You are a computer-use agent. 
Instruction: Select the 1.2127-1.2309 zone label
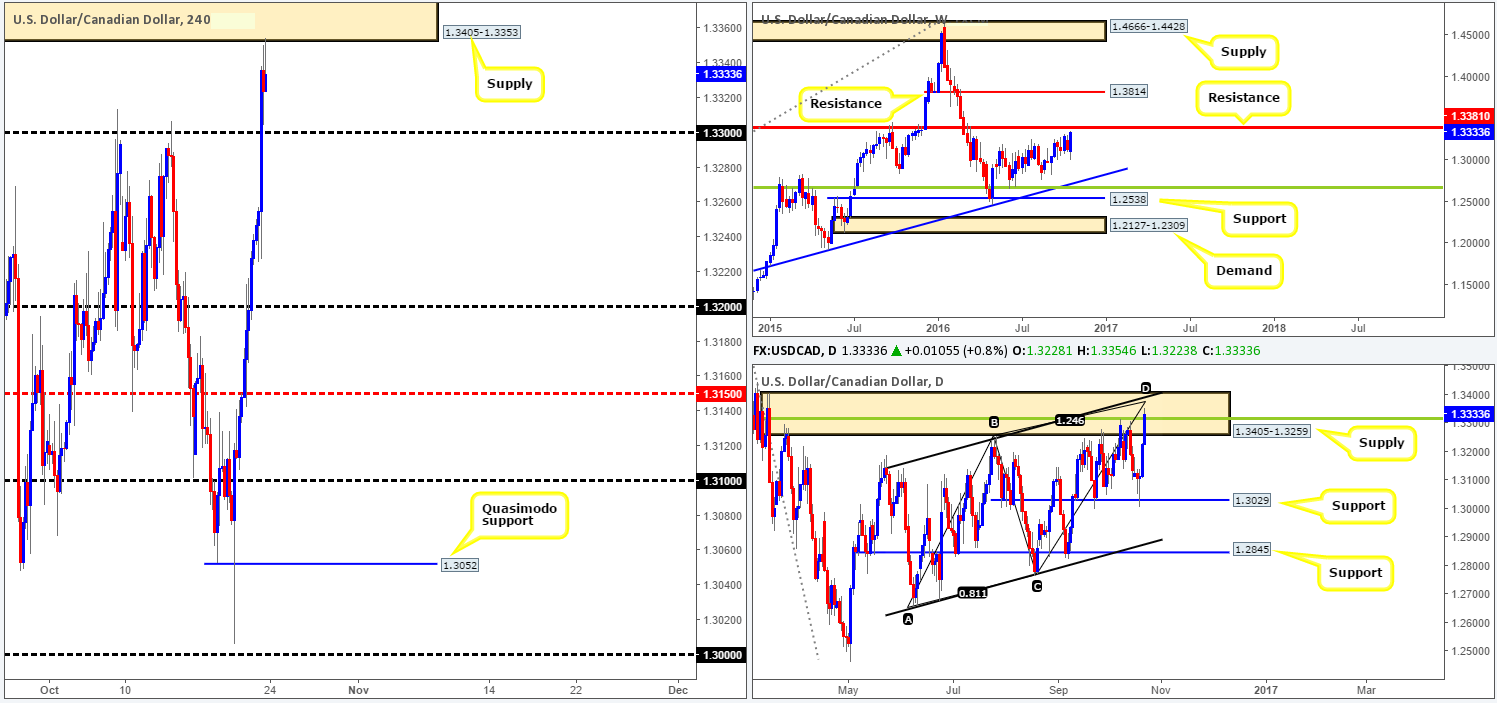point(1148,226)
